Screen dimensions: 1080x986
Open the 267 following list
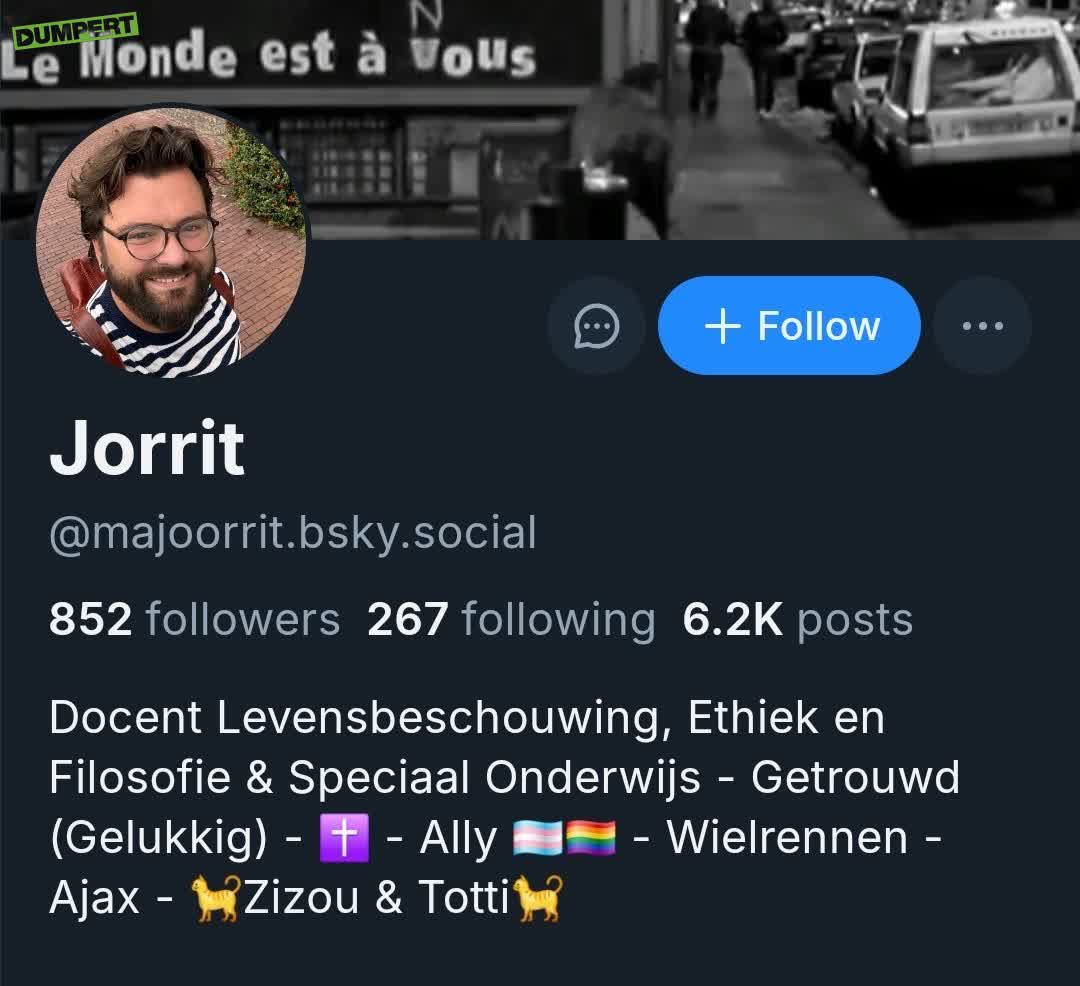point(510,619)
